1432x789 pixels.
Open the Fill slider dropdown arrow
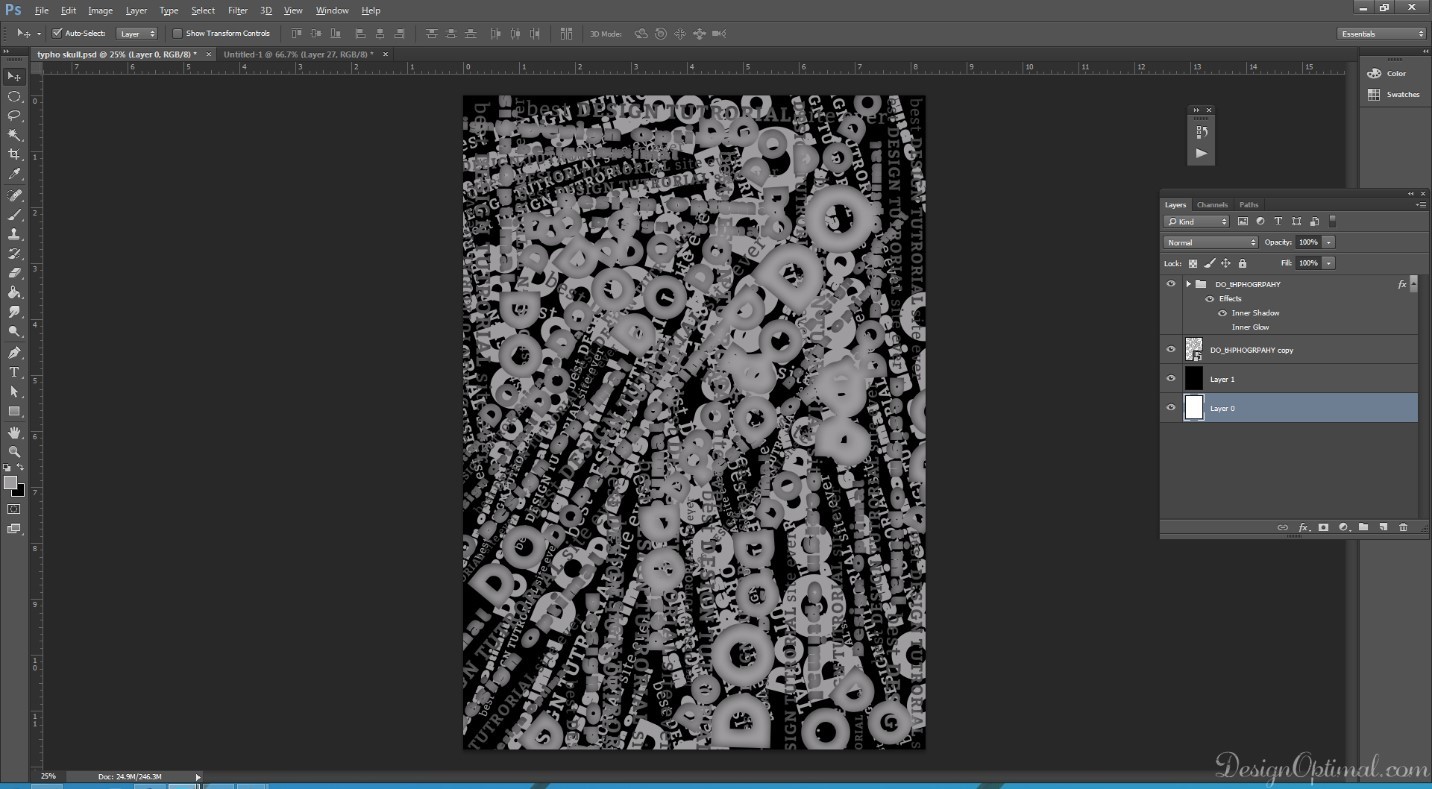[x=1329, y=263]
